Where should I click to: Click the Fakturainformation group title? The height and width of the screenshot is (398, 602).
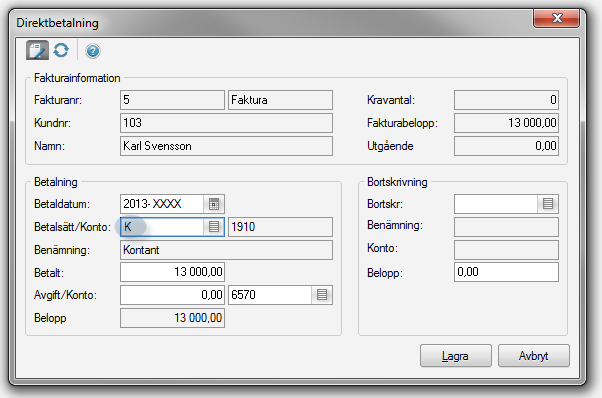click(x=77, y=78)
